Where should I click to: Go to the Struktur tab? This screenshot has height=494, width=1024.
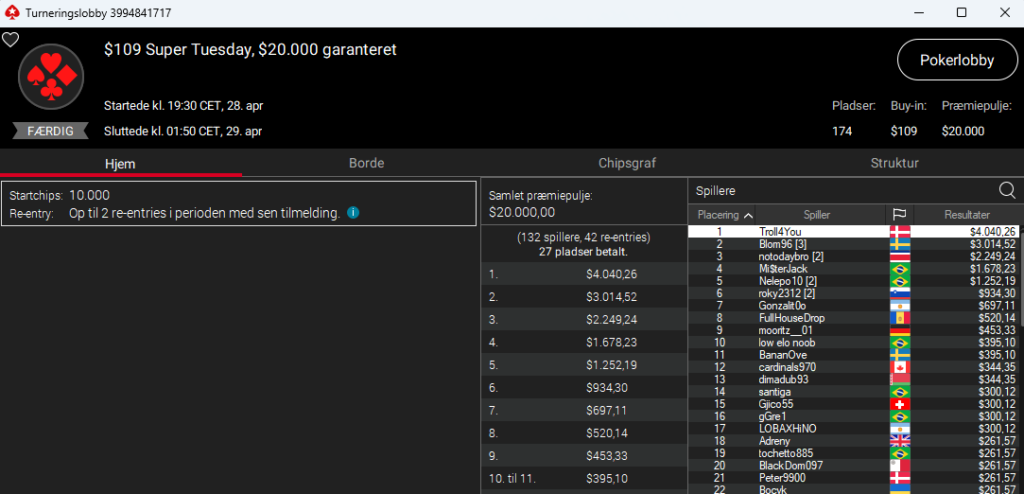coord(894,163)
